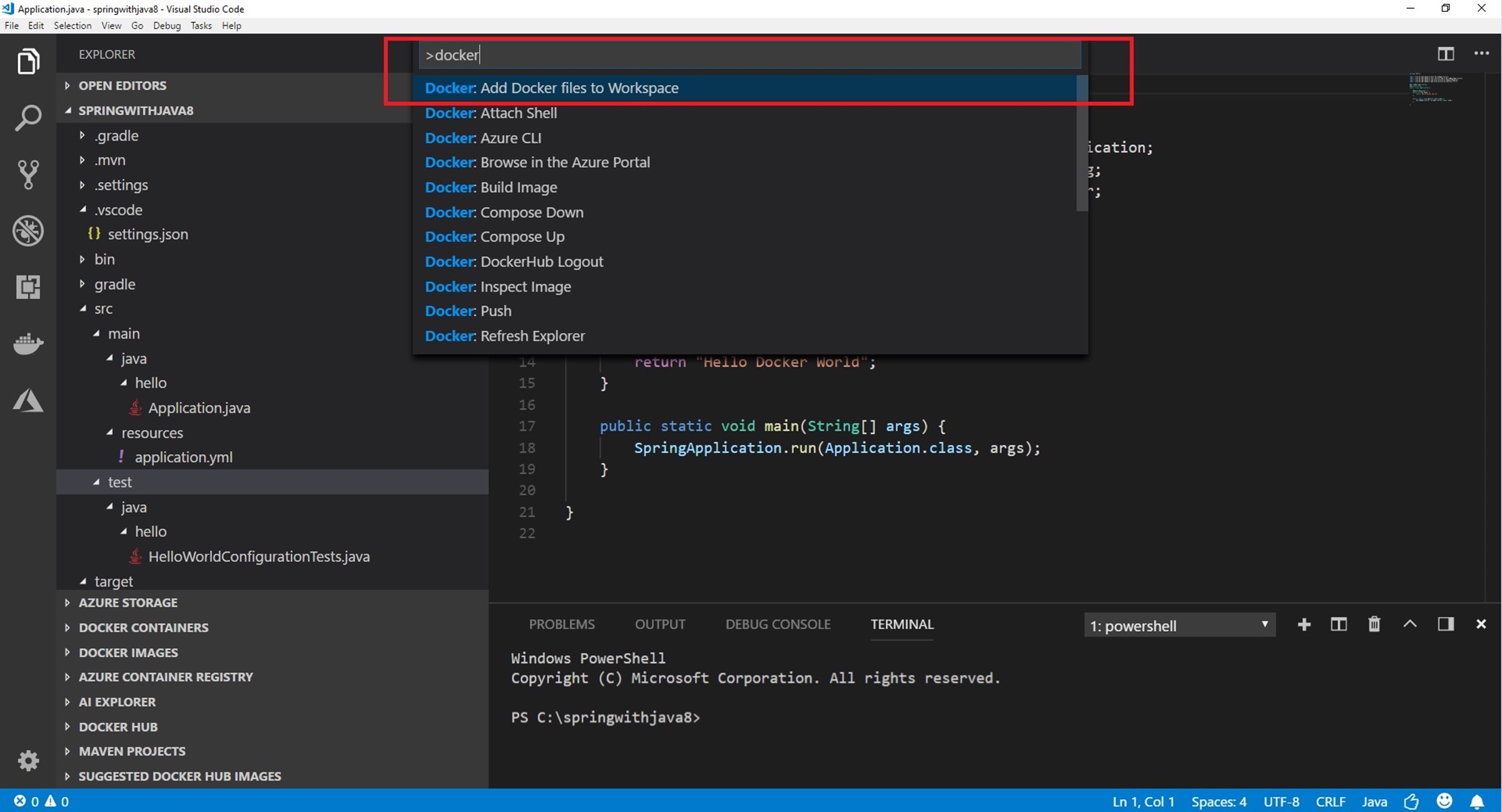Click the split editor icon

(1445, 54)
